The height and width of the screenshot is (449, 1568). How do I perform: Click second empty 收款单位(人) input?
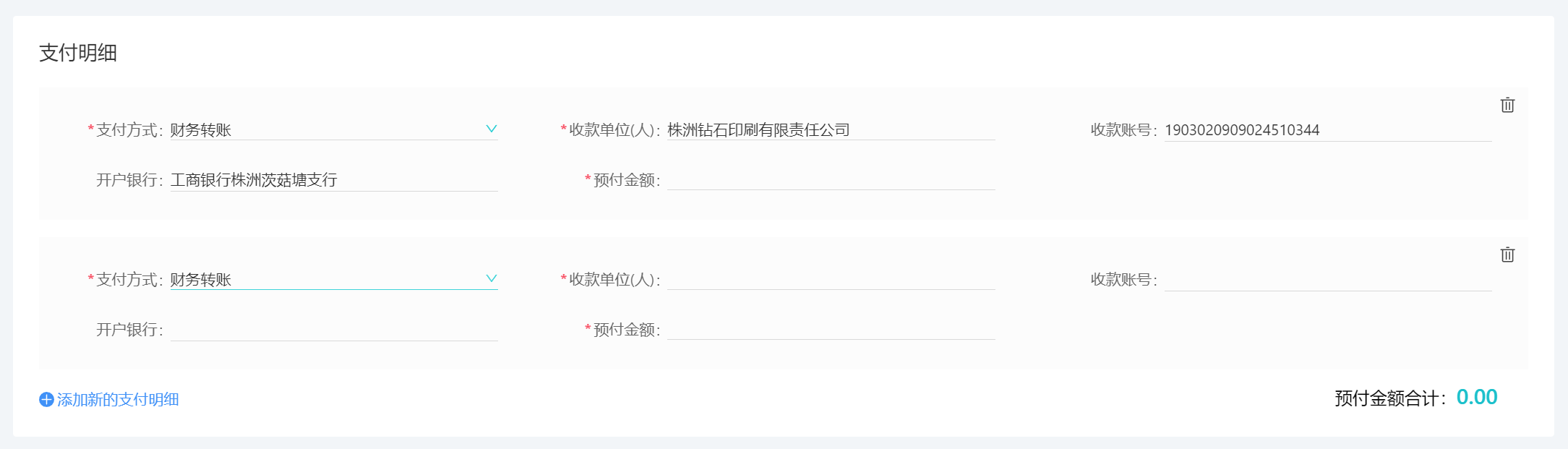pos(831,279)
